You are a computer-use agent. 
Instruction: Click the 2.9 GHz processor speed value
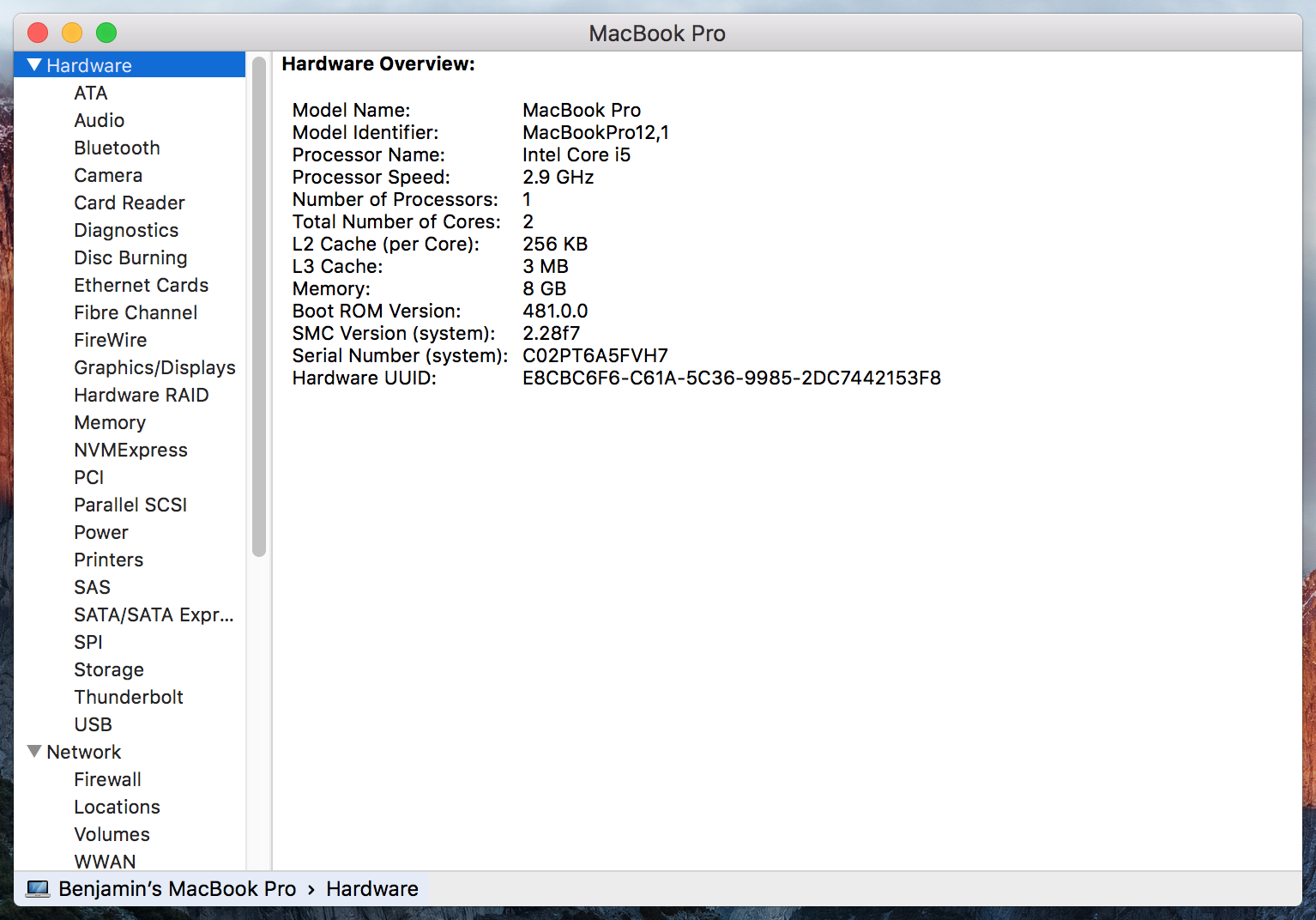click(x=558, y=177)
